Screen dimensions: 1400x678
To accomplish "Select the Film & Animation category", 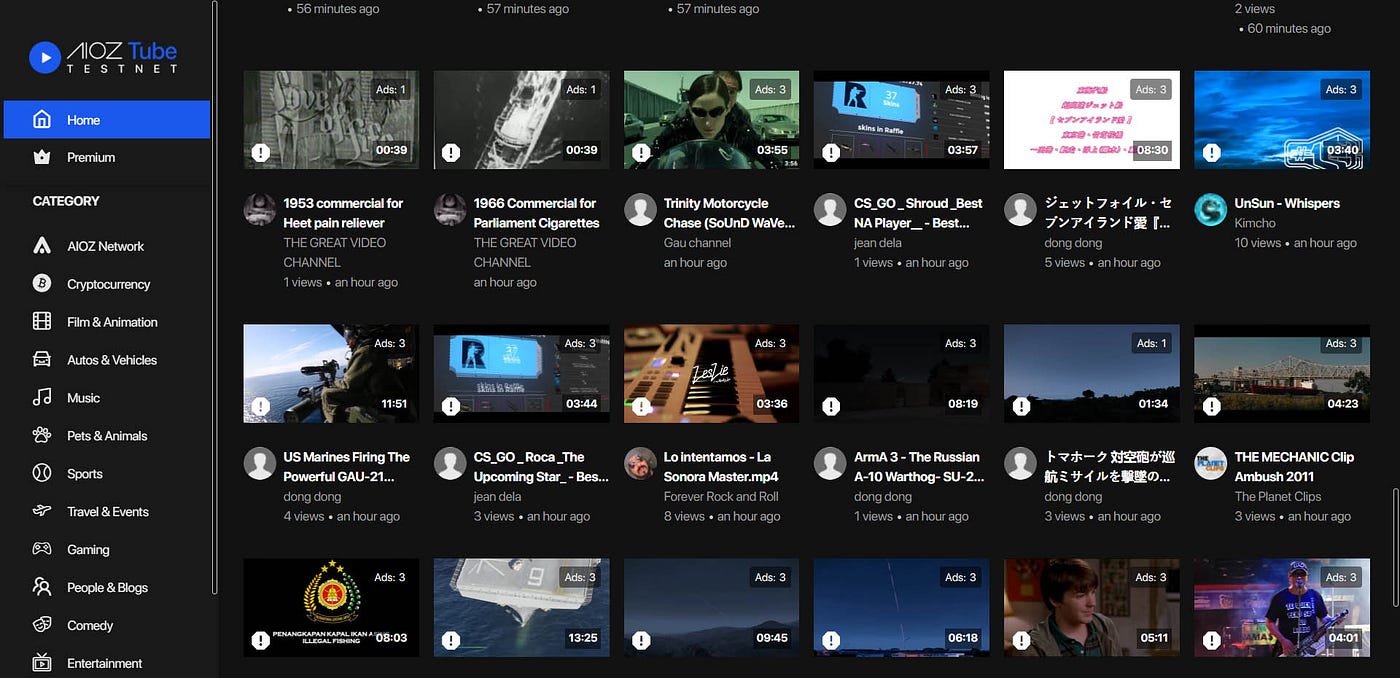I will coord(112,322).
